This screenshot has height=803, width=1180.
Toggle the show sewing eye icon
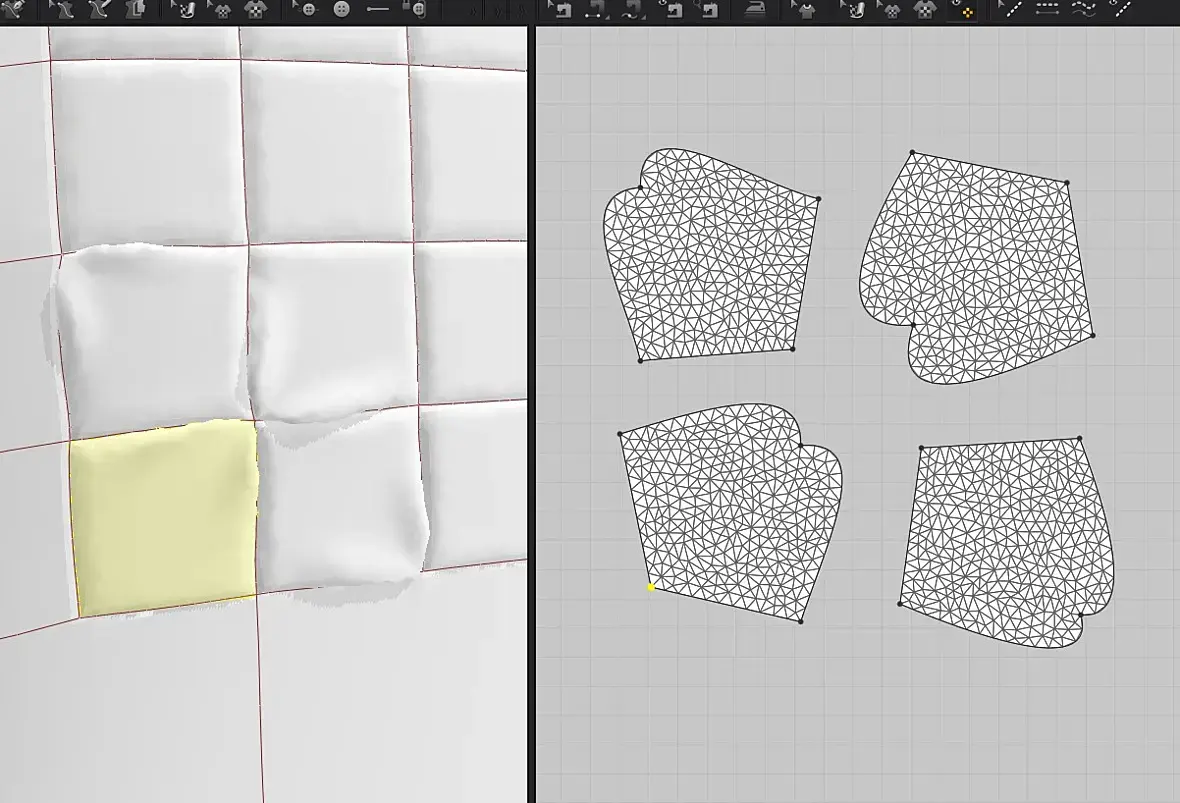pos(671,9)
